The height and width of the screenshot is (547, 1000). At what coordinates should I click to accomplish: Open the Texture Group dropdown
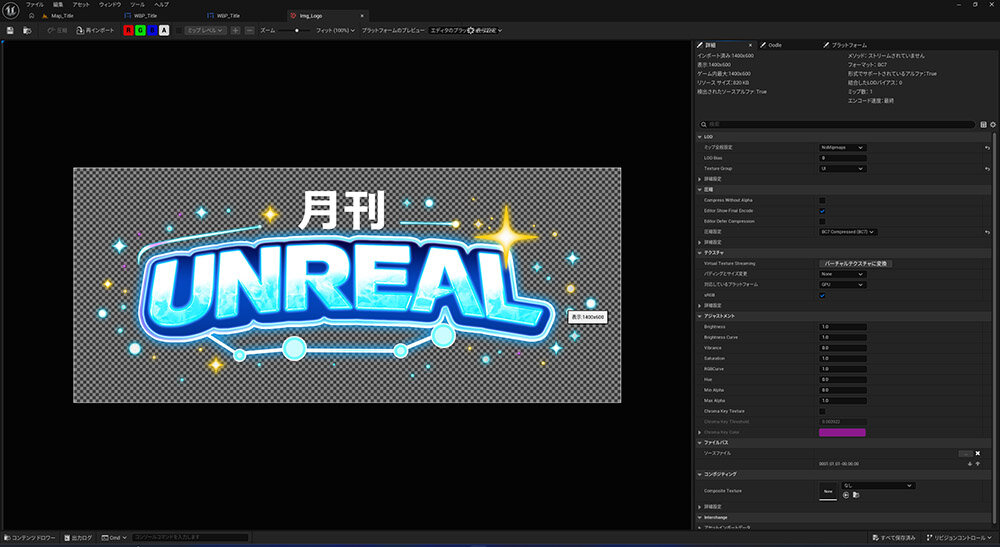click(x=842, y=169)
